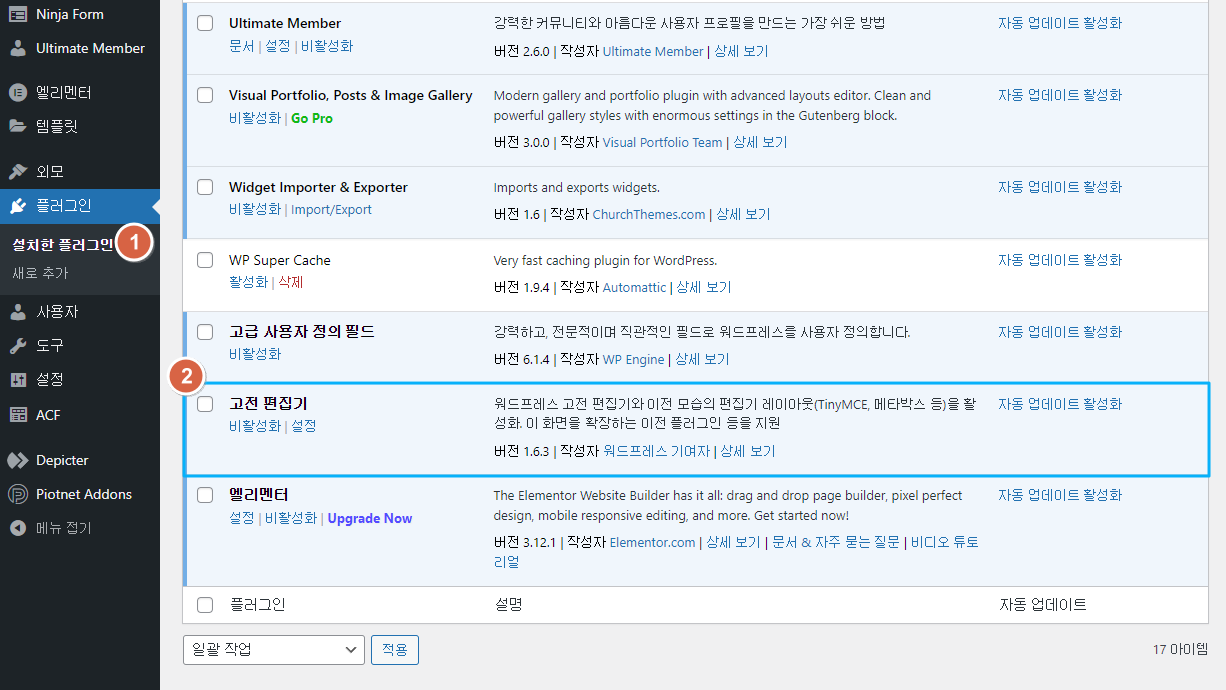Image resolution: width=1226 pixels, height=690 pixels.
Task: Enable auto-updates for 고전 편집기
Action: (1060, 404)
